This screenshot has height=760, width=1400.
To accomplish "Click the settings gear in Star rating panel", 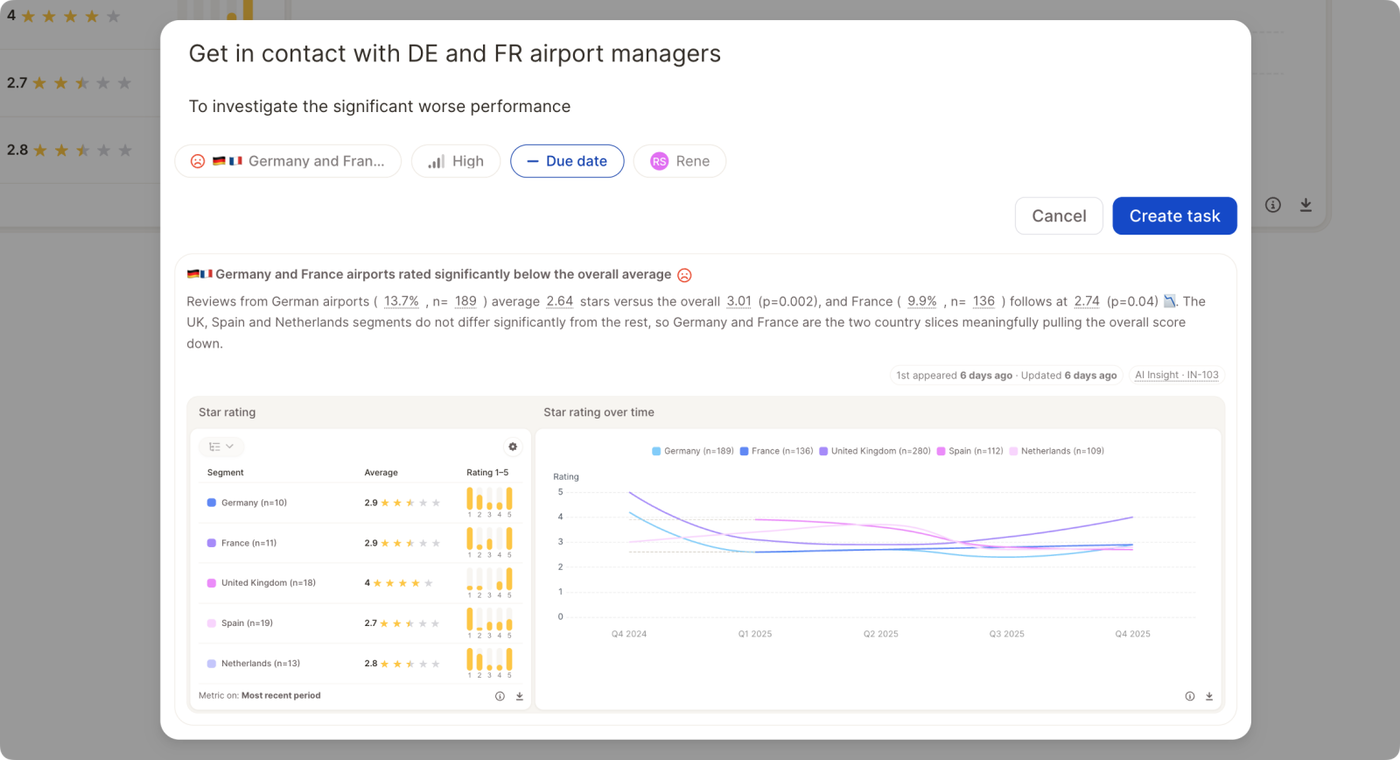I will pos(513,447).
